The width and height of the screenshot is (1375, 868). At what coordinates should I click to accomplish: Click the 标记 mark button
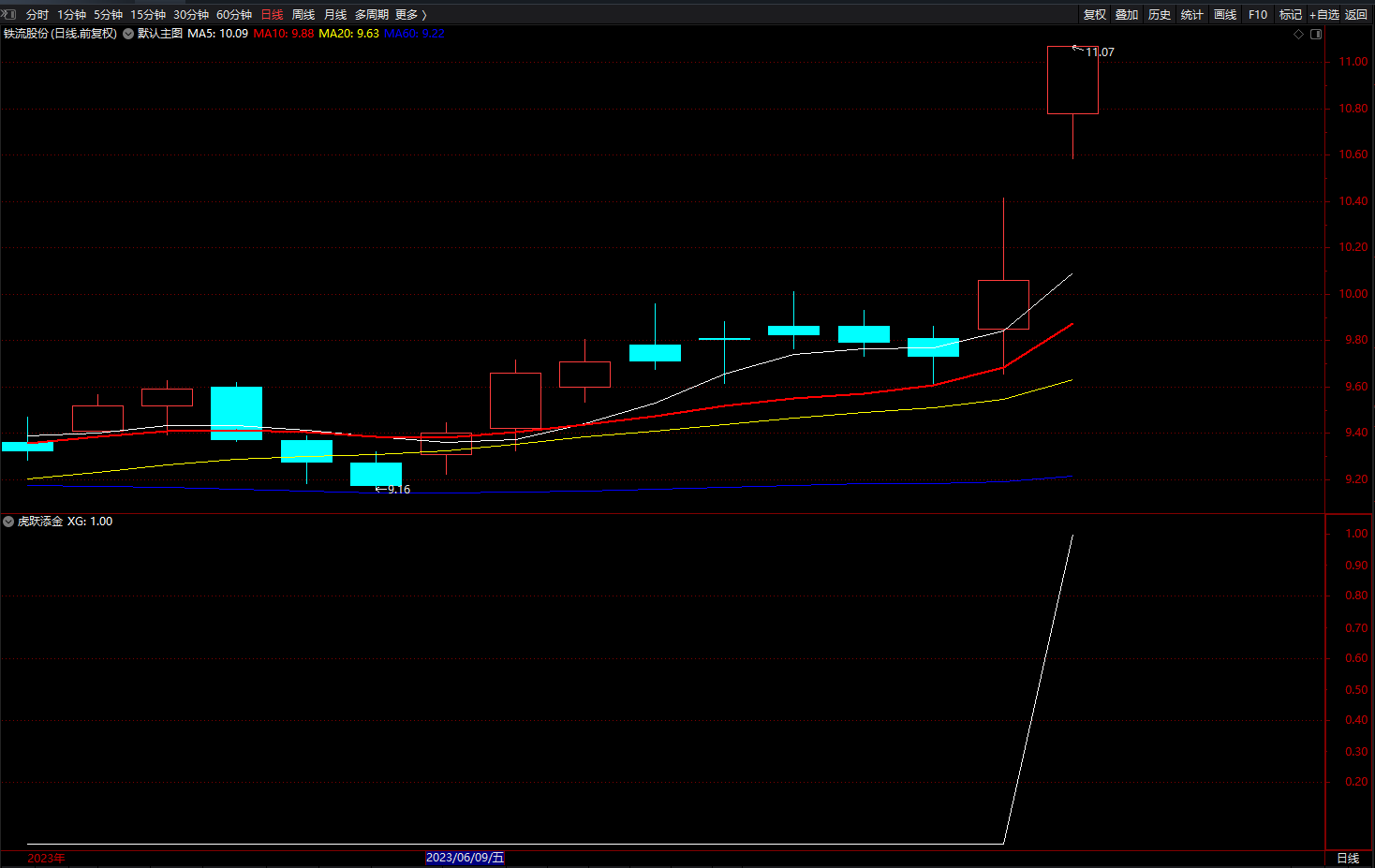click(x=1291, y=15)
